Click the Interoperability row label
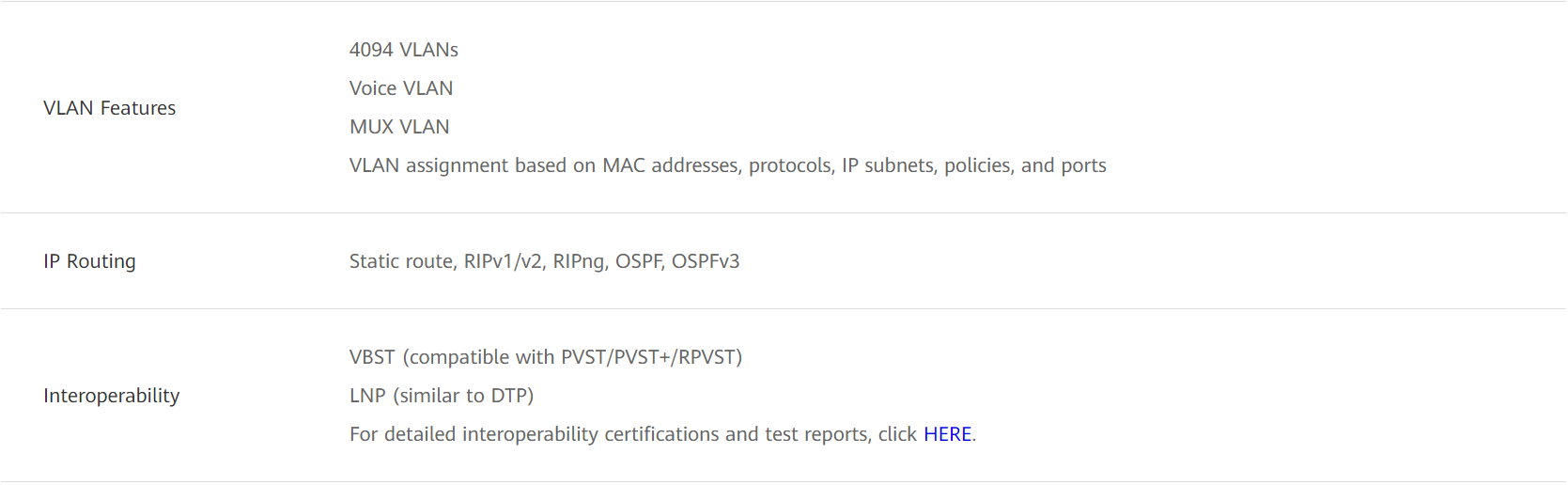The width and height of the screenshot is (1568, 485). pyautogui.click(x=111, y=396)
